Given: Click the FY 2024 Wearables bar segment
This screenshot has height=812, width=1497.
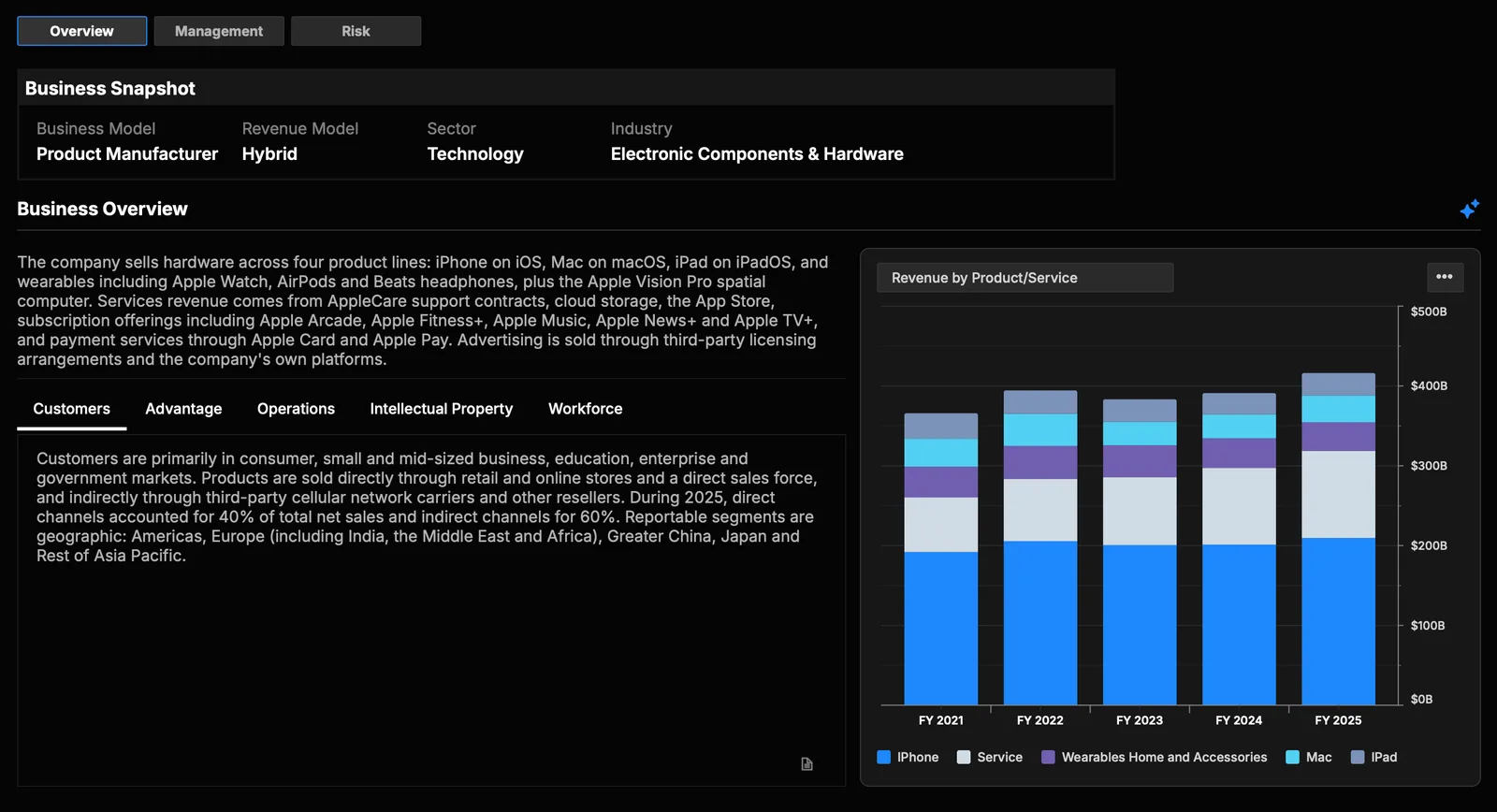Looking at the screenshot, I should coord(1239,453).
